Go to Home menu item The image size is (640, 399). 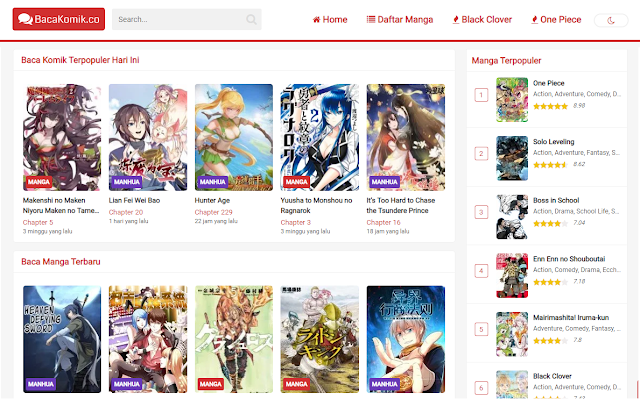tap(330, 20)
